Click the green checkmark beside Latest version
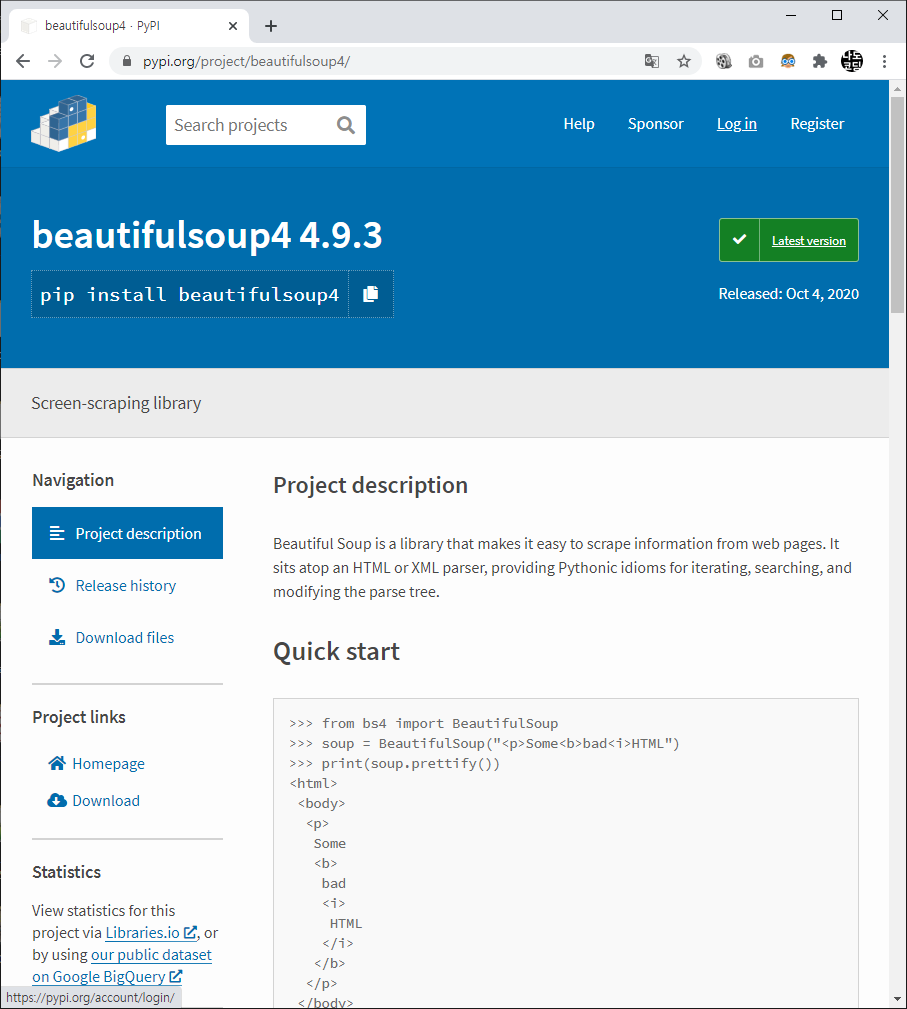Image resolution: width=907 pixels, height=1009 pixels. [740, 240]
